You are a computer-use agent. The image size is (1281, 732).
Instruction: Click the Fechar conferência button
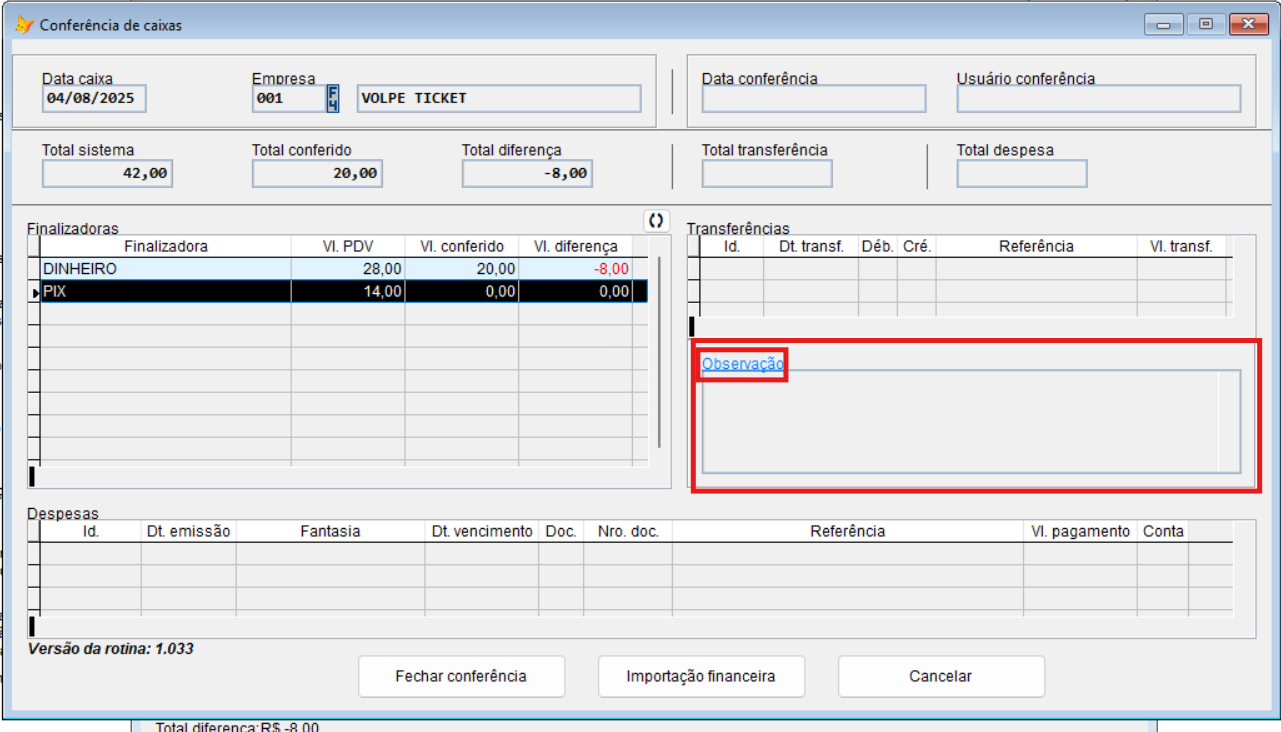click(x=461, y=676)
